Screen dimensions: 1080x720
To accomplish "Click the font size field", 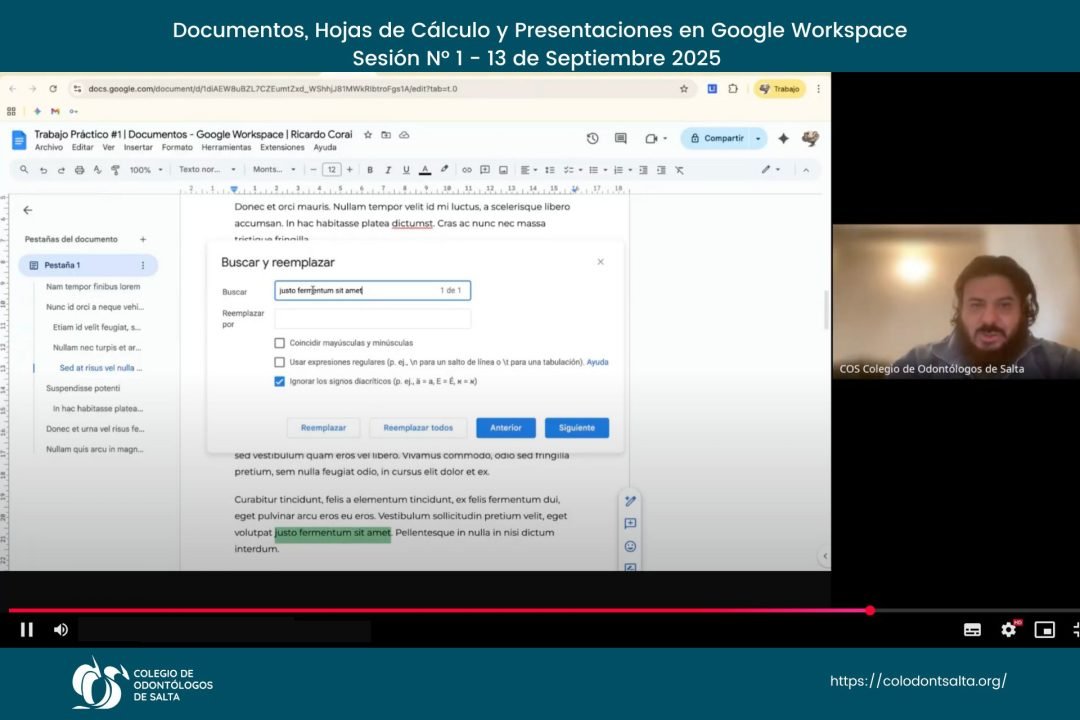I will (331, 169).
